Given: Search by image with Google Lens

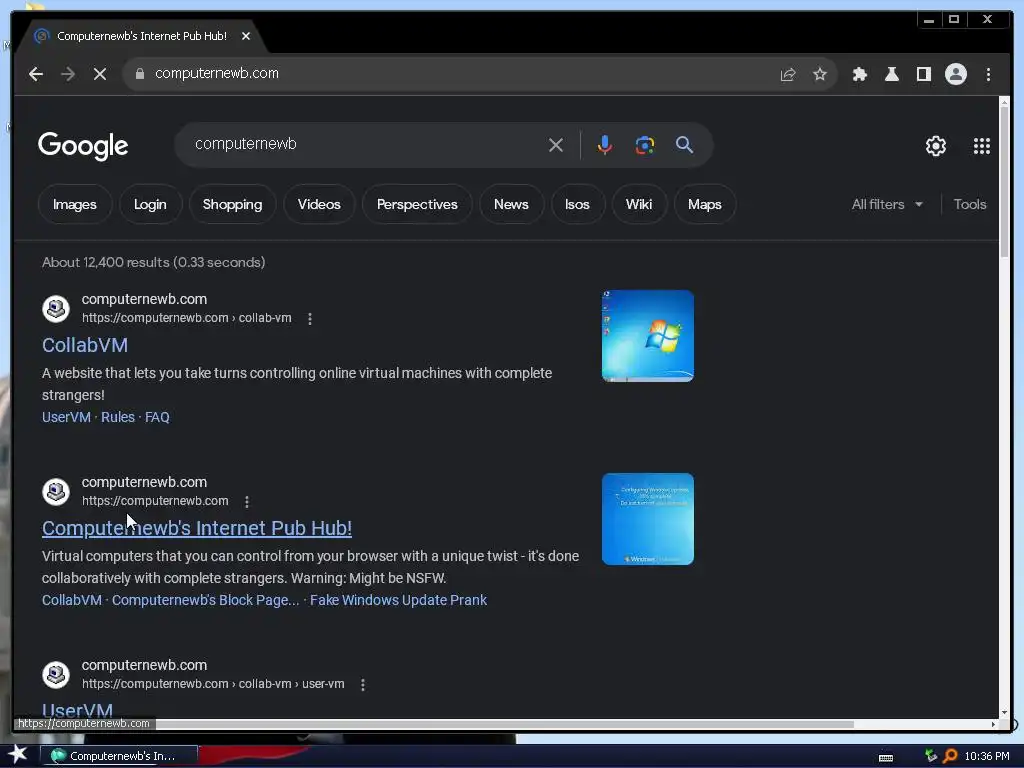Looking at the screenshot, I should coord(645,145).
